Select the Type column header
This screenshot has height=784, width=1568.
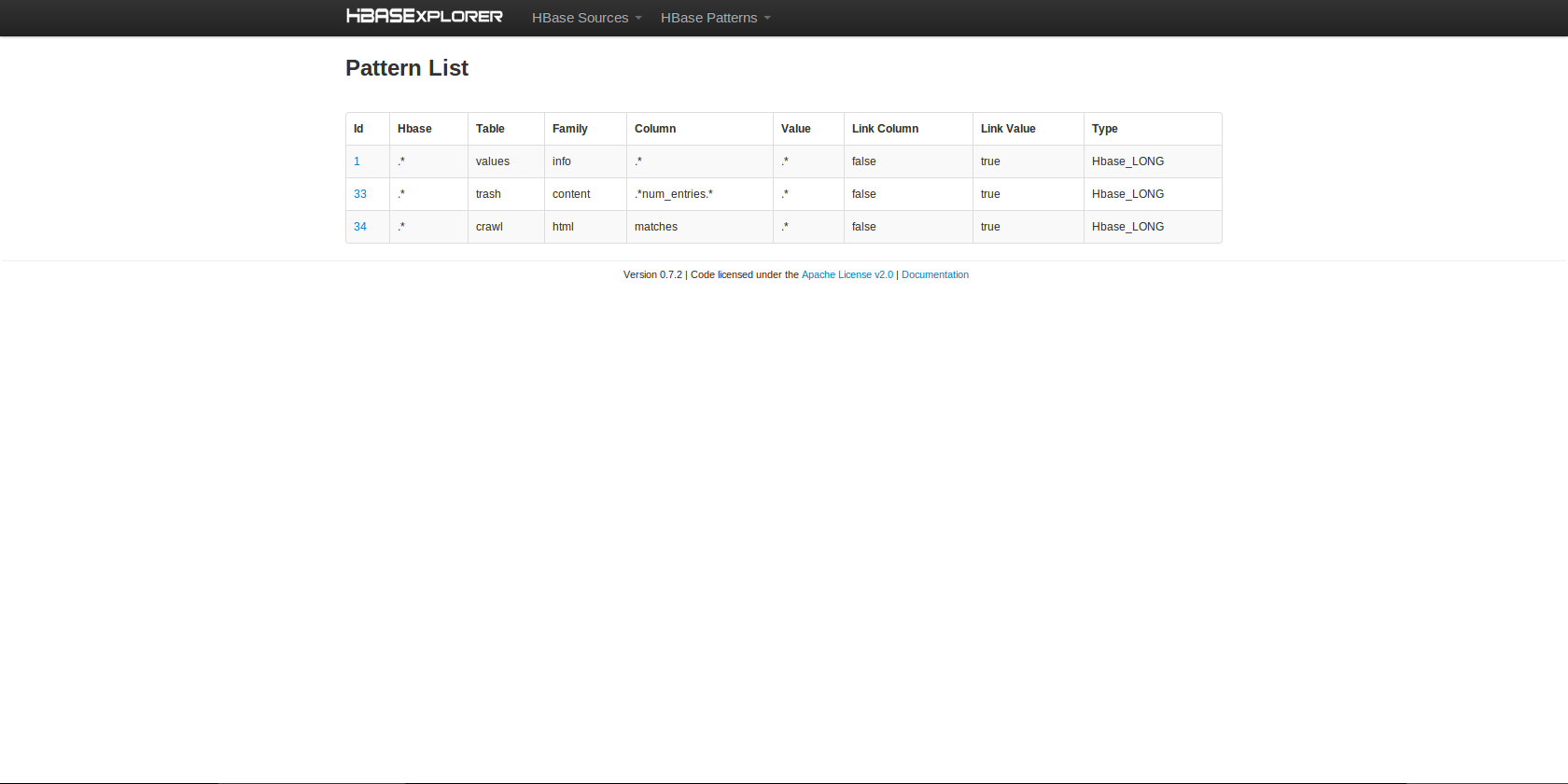coord(1104,129)
